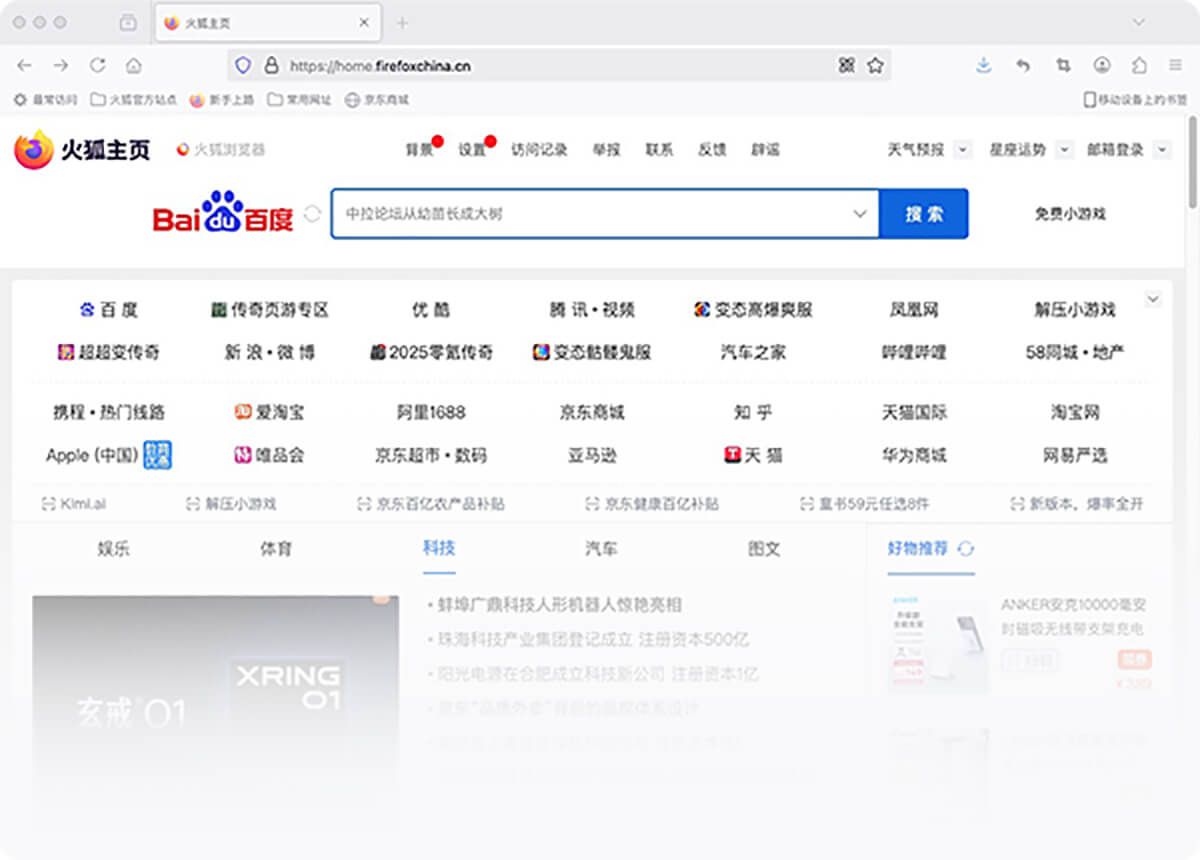Go back with the browser back arrow
Image resolution: width=1200 pixels, height=860 pixels.
(x=25, y=65)
